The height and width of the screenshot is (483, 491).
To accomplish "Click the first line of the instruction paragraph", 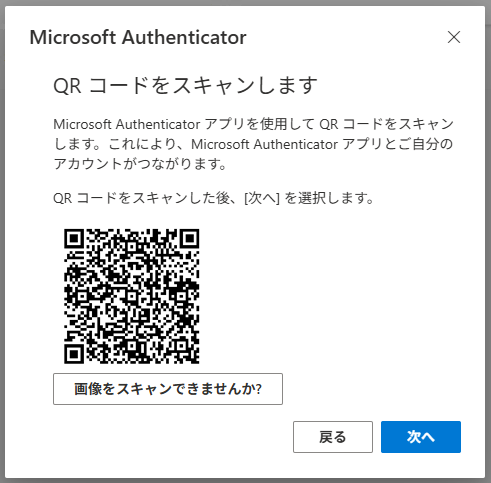I will pyautogui.click(x=253, y=124).
